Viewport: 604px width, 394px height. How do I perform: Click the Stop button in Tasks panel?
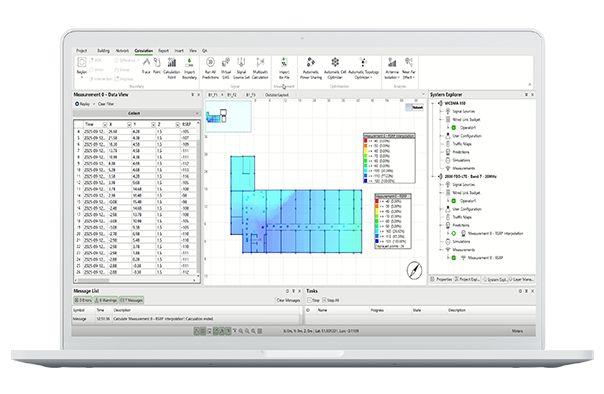pyautogui.click(x=313, y=300)
